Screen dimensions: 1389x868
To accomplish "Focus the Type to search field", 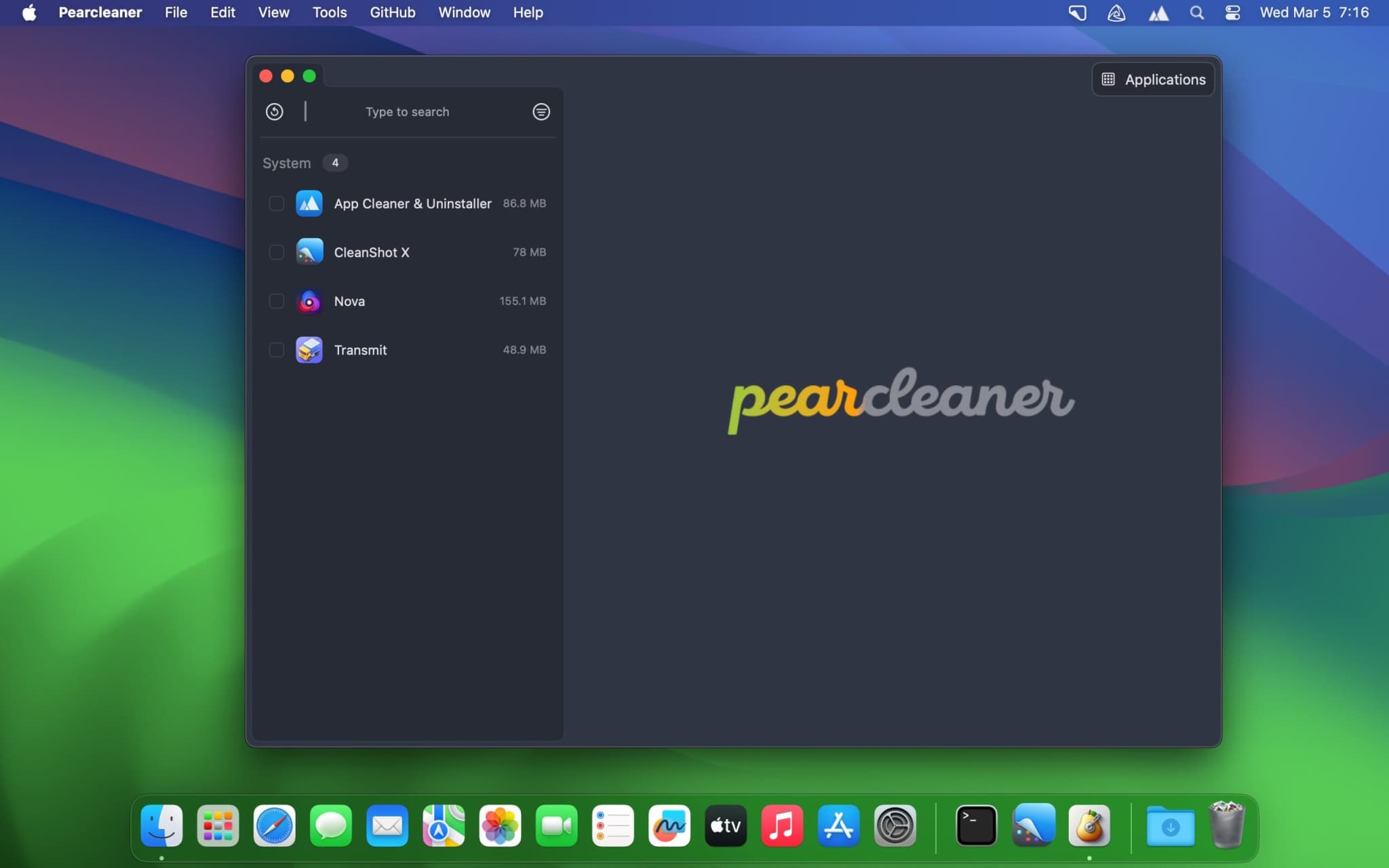I will pyautogui.click(x=407, y=112).
